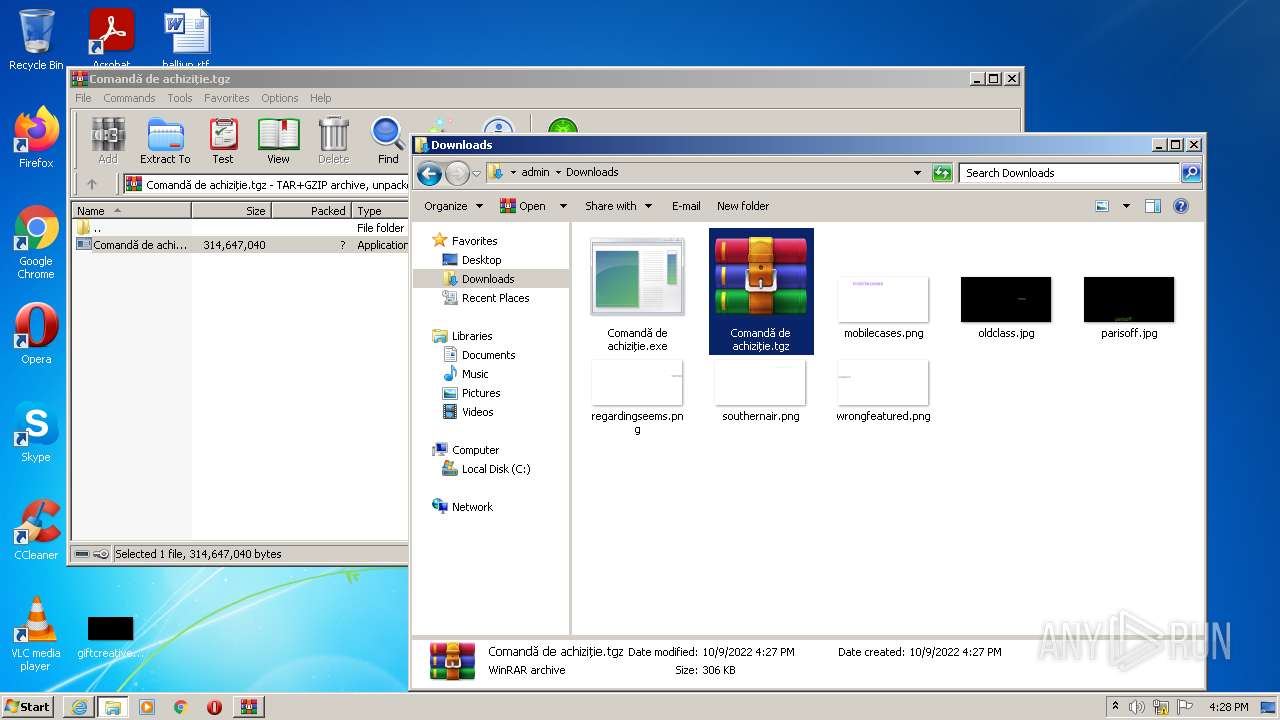Viewport: 1280px width, 720px height.
Task: Expand the address bar history dropdown
Action: (917, 173)
